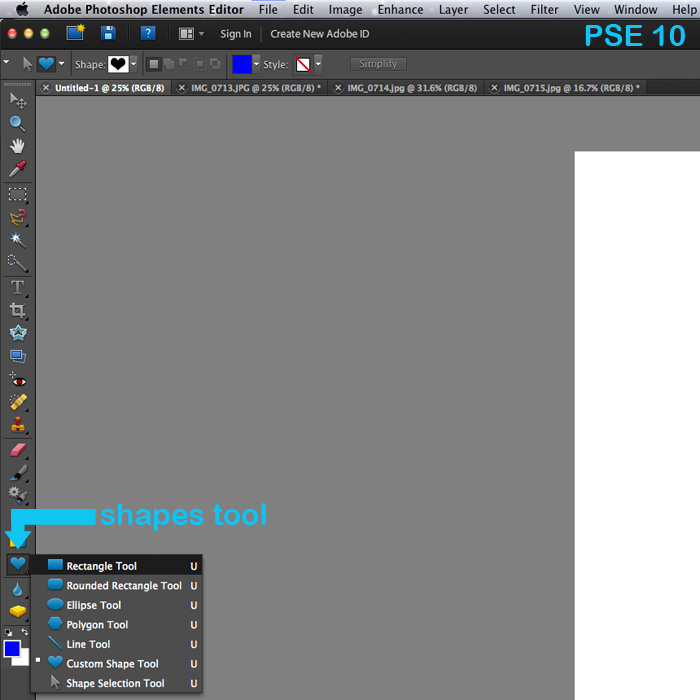
Task: Open the shape color dropdown arrow
Action: point(256,64)
